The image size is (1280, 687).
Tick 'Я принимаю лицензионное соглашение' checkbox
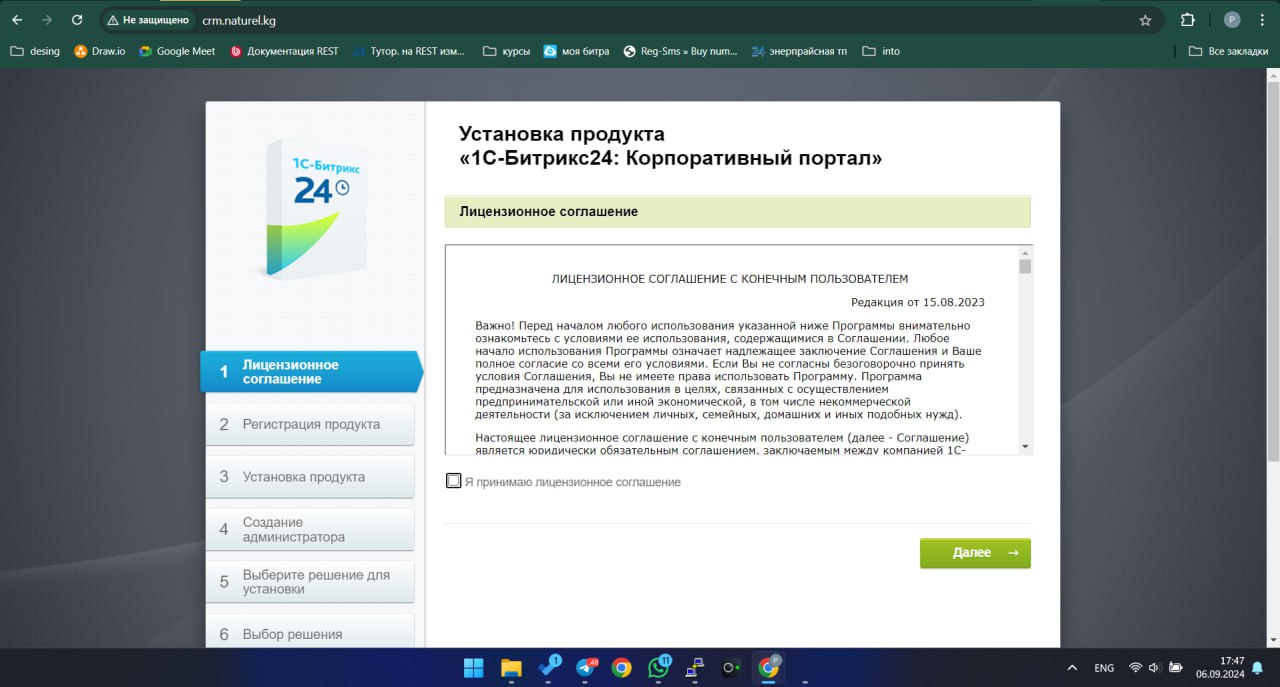coord(454,481)
